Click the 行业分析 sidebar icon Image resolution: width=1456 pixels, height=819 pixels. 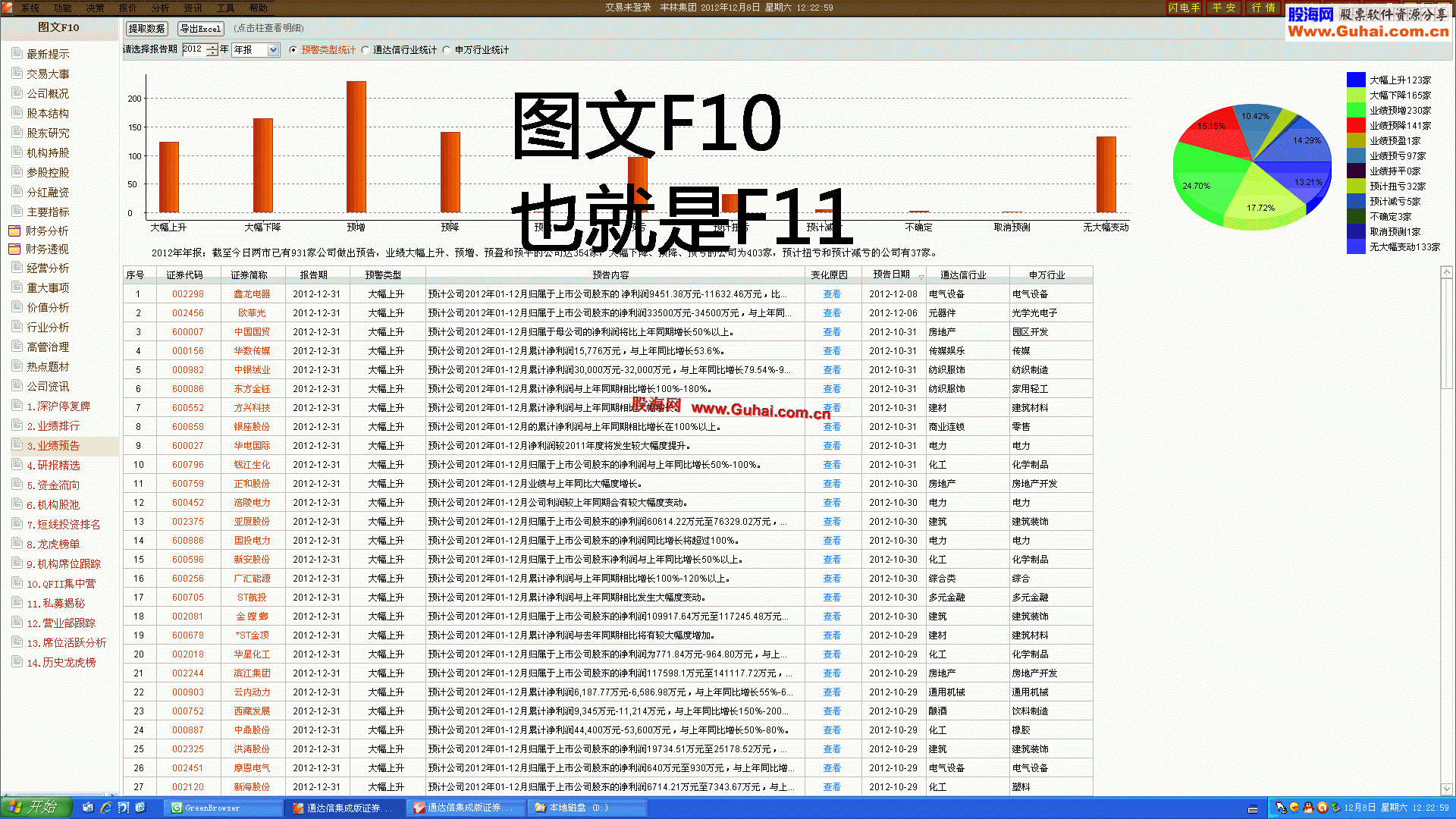pos(17,326)
